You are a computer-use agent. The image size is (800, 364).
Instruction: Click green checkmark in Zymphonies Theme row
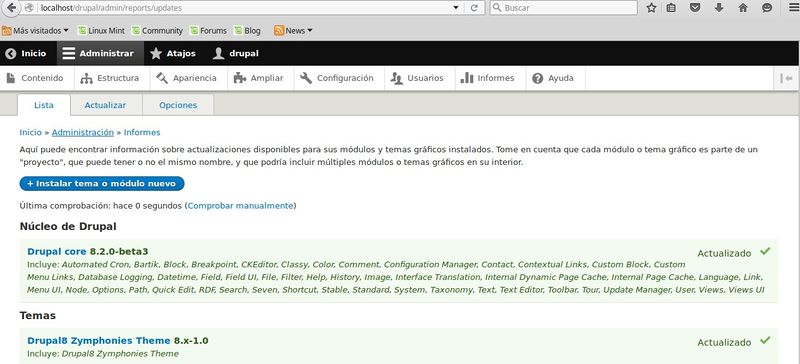(x=765, y=341)
